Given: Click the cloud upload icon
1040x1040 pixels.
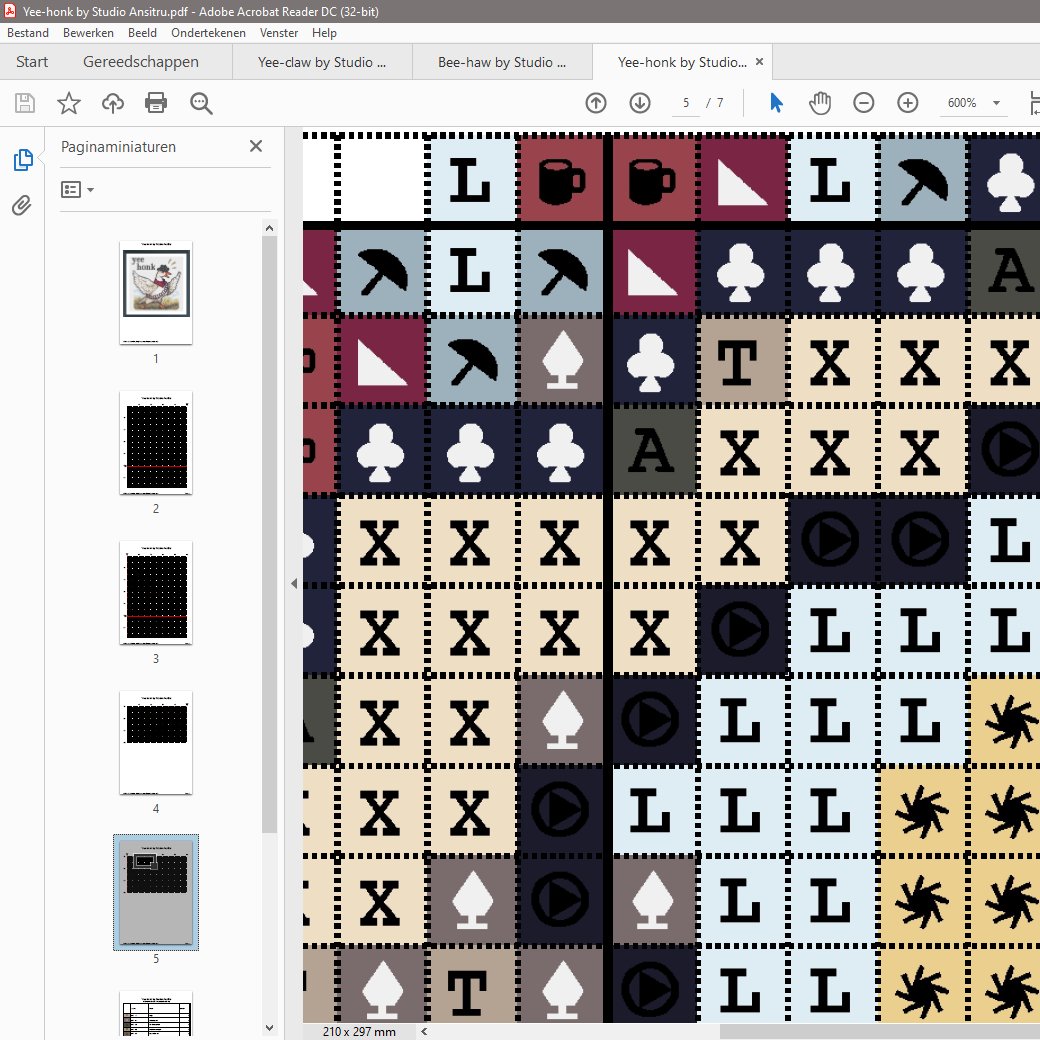Looking at the screenshot, I should (113, 103).
